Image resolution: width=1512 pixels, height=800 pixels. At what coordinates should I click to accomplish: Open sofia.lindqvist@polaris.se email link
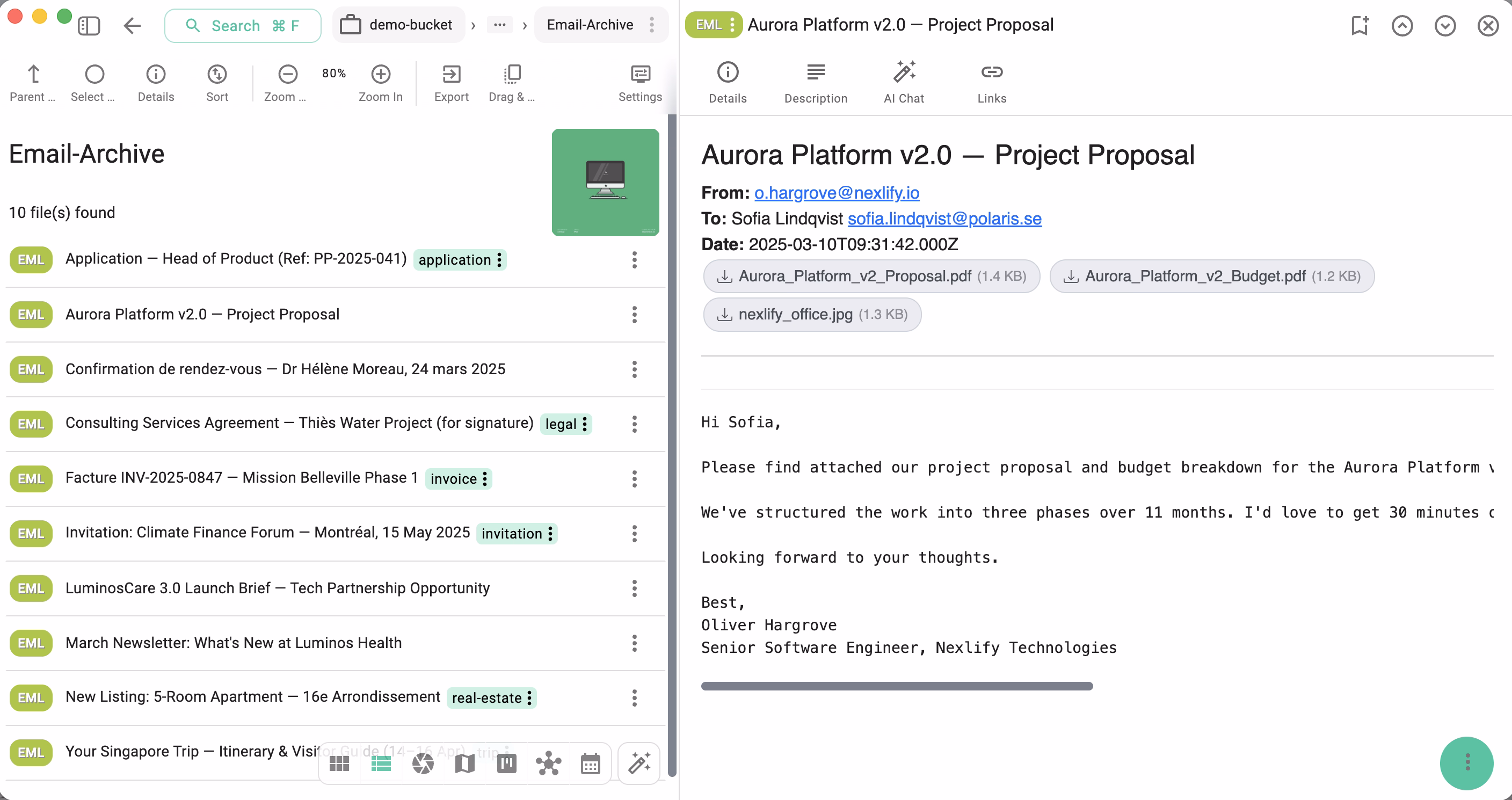[x=944, y=219]
